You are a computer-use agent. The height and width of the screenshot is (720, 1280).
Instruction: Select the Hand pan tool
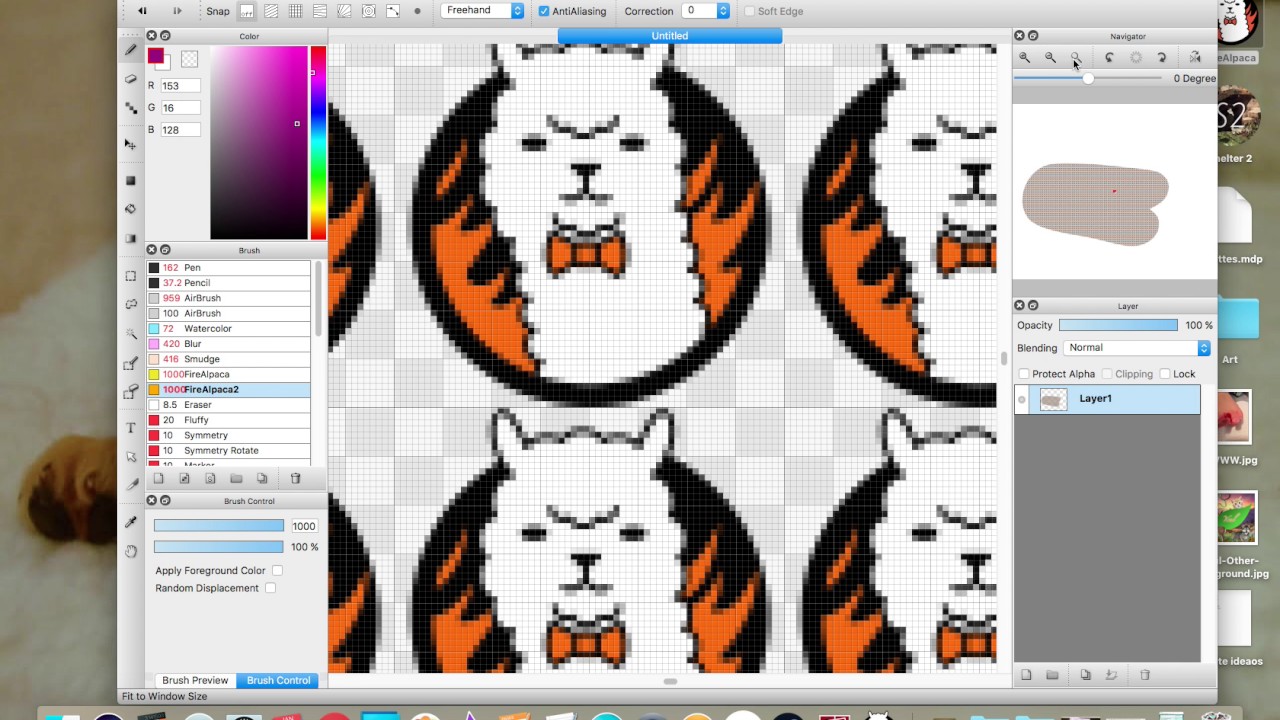(x=131, y=551)
